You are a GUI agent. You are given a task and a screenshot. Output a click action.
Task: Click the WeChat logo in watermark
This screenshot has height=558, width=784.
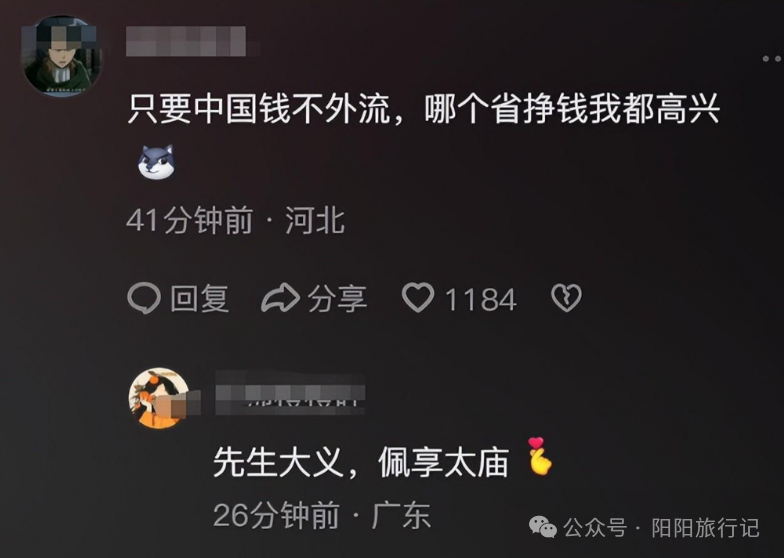pyautogui.click(x=543, y=527)
